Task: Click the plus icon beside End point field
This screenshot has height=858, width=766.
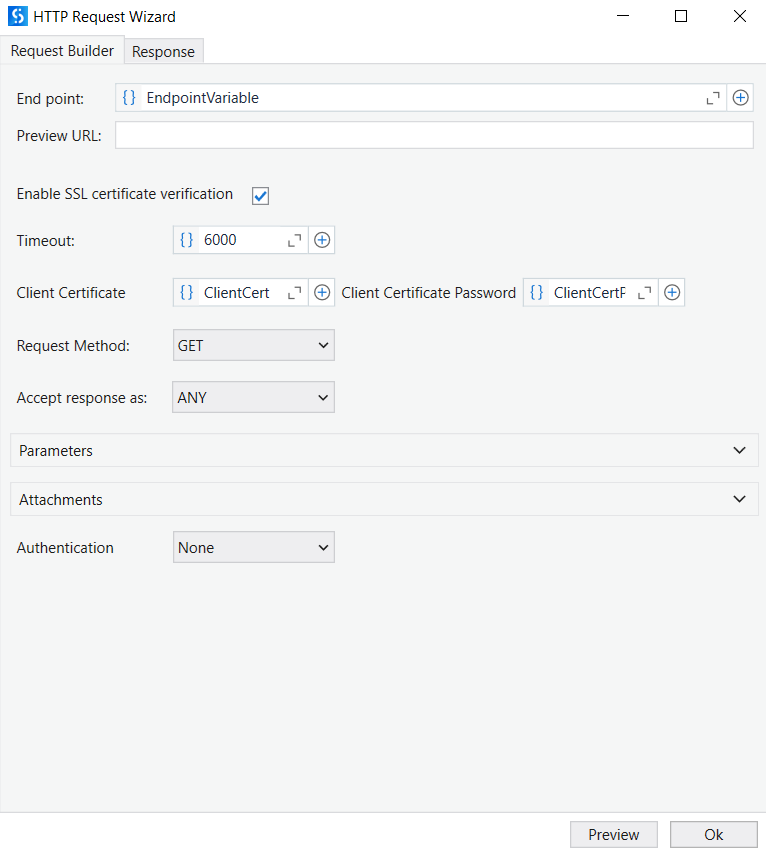Action: 740,98
